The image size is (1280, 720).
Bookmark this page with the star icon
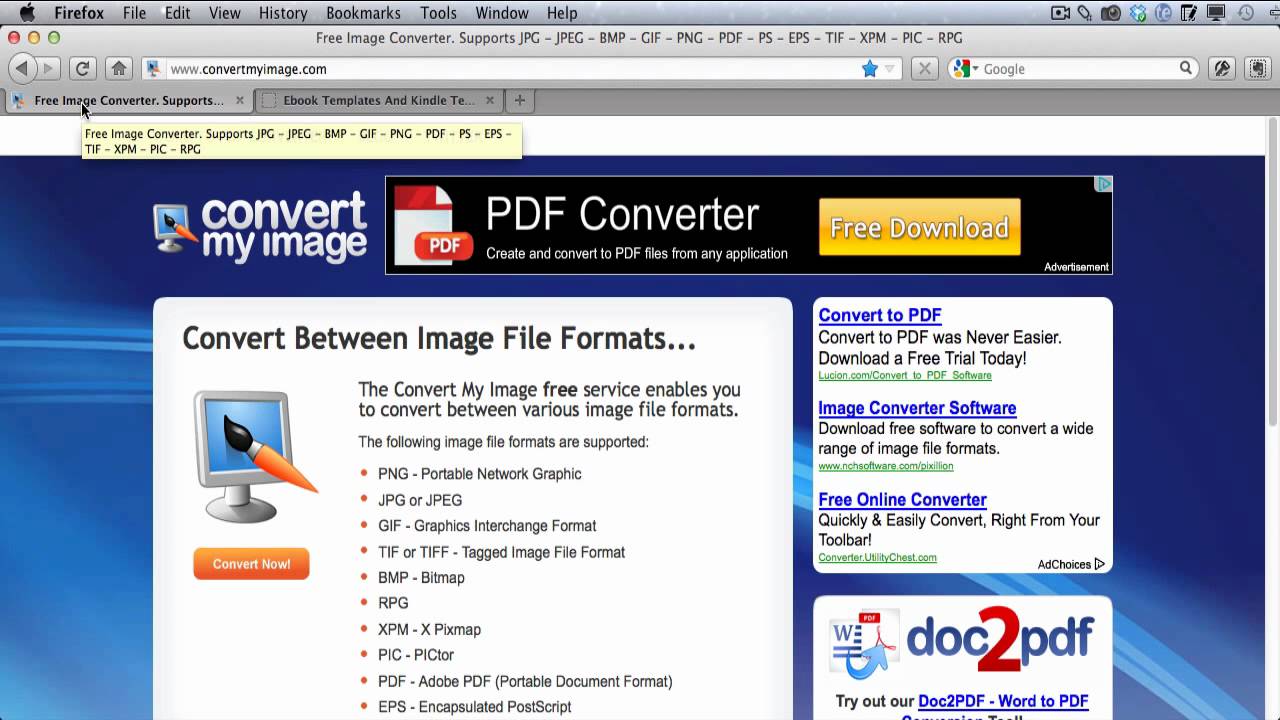(869, 69)
